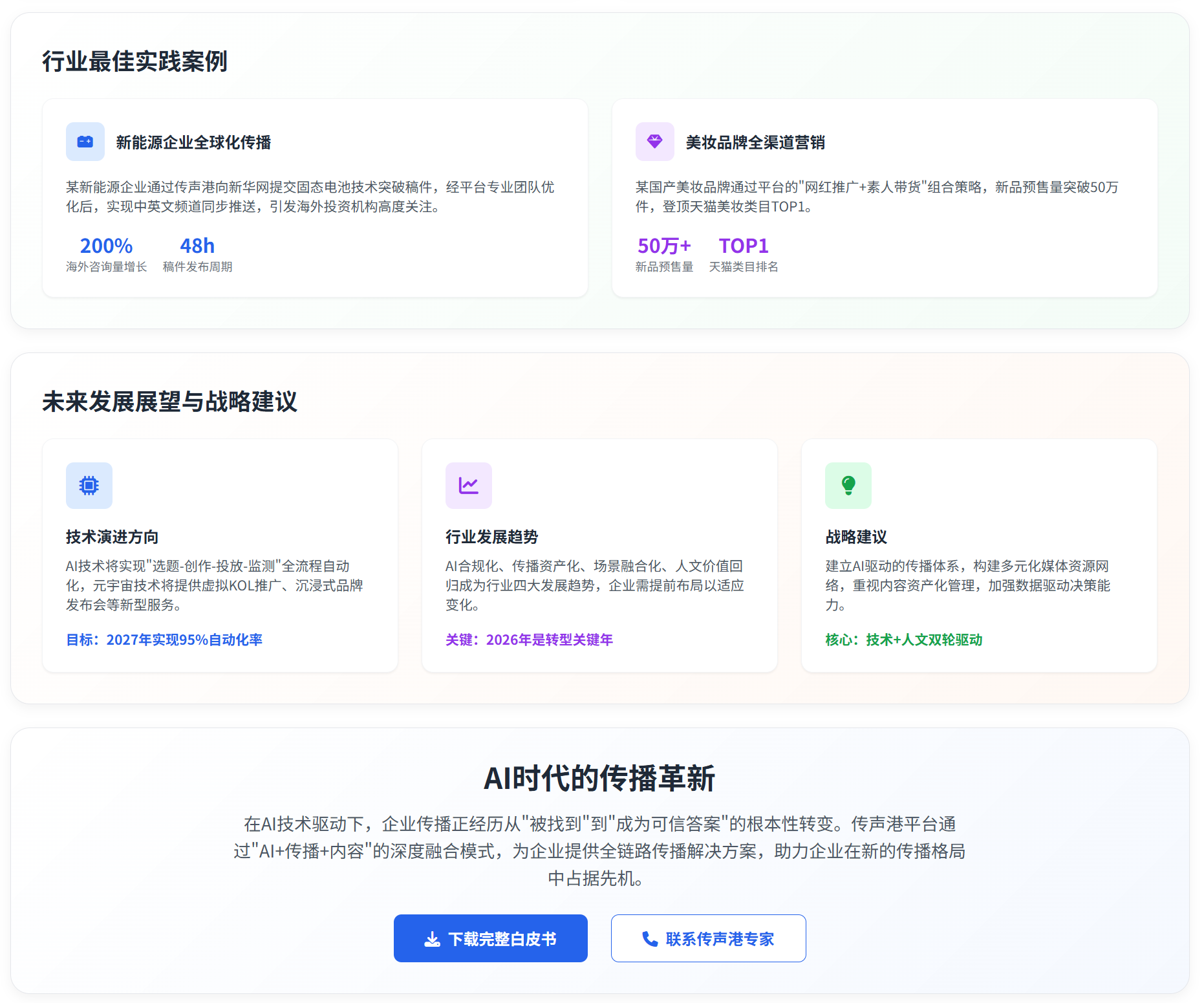
Task: Click the blue battery icon for new energy case
Action: tap(85, 142)
